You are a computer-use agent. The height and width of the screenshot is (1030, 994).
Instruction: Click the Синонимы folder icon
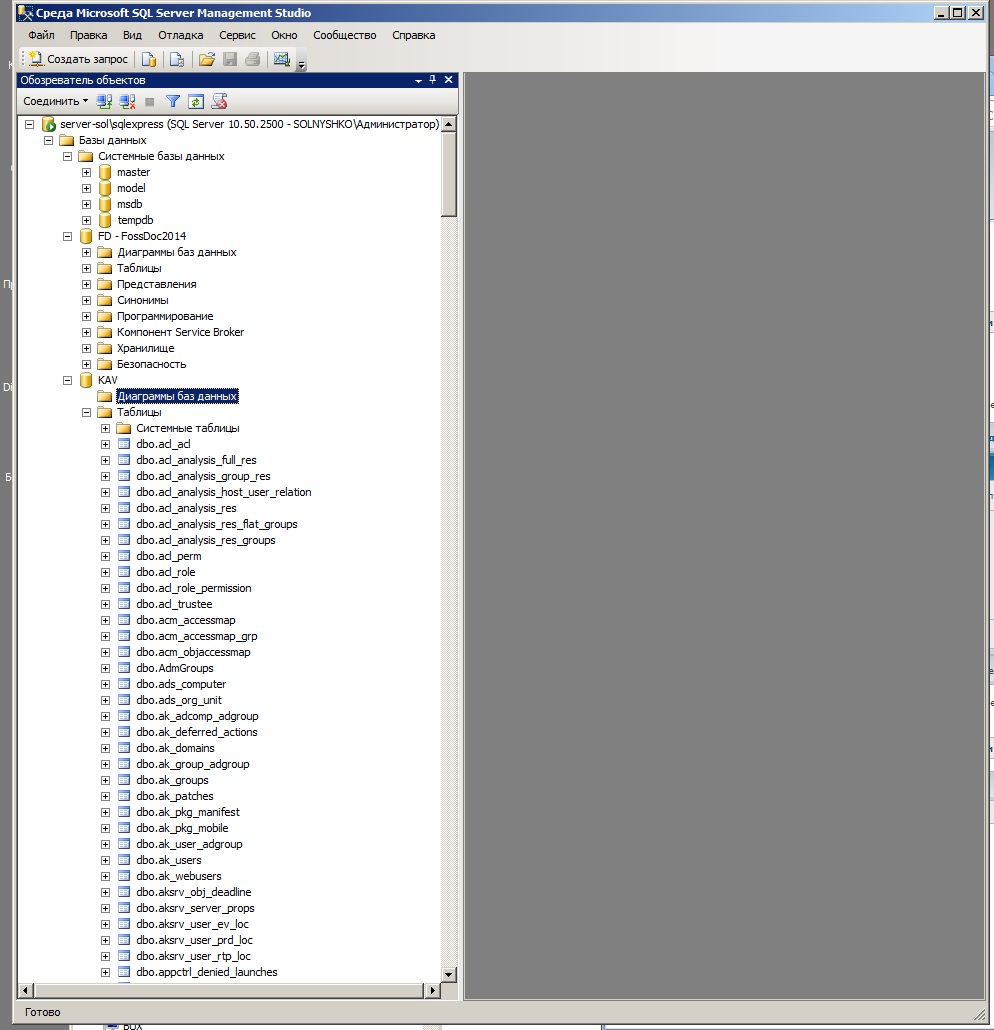pos(104,300)
